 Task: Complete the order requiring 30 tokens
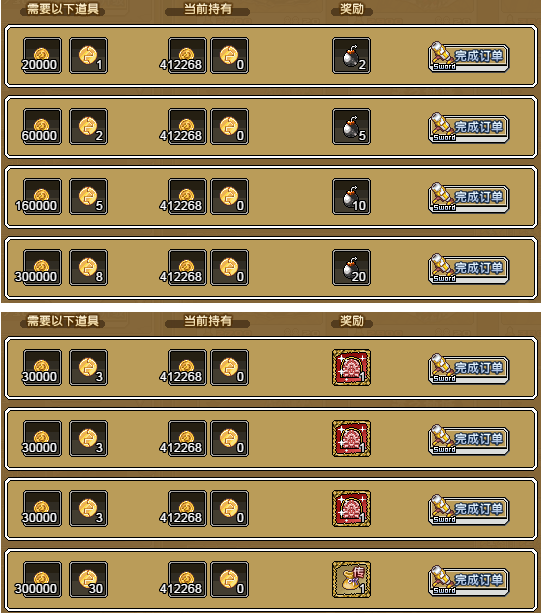[468, 581]
